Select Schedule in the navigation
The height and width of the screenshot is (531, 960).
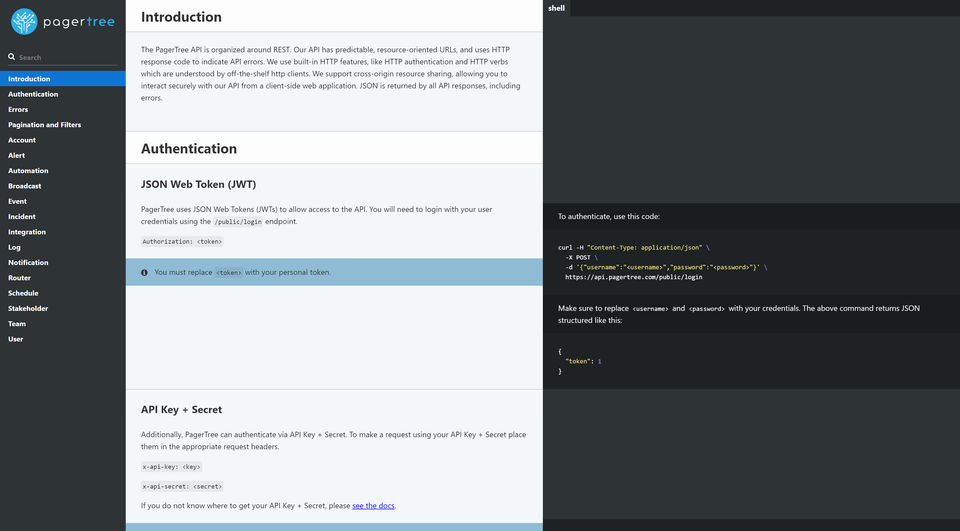23,293
